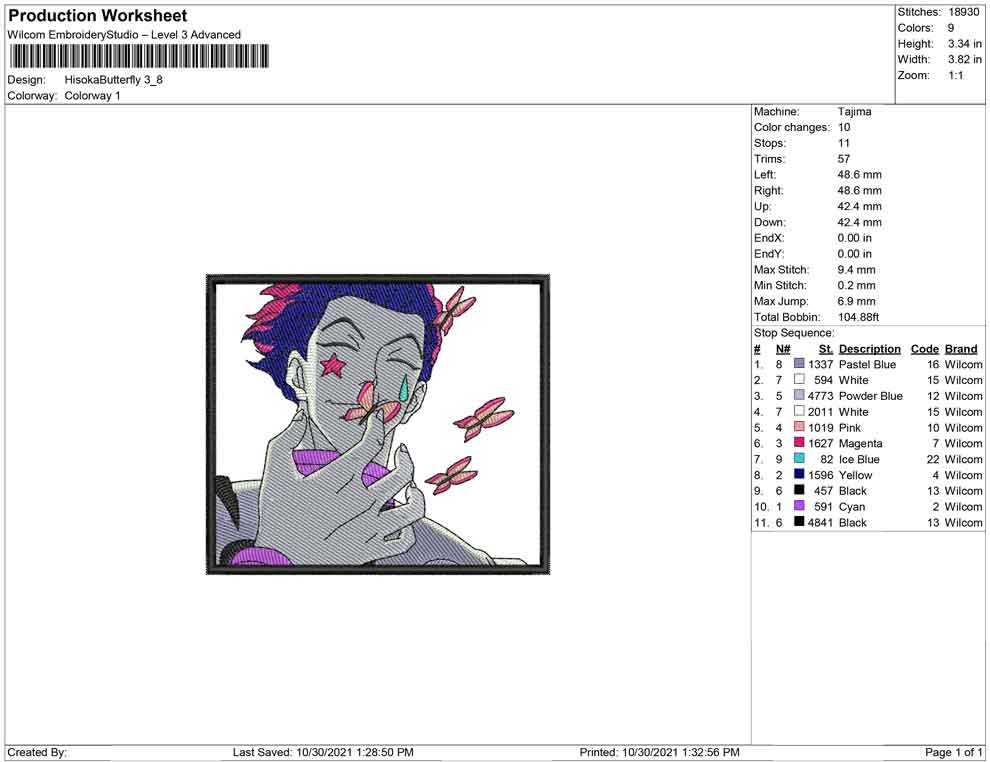
Task: Click the Total Bobbin value 104.88ft
Action: (x=859, y=317)
